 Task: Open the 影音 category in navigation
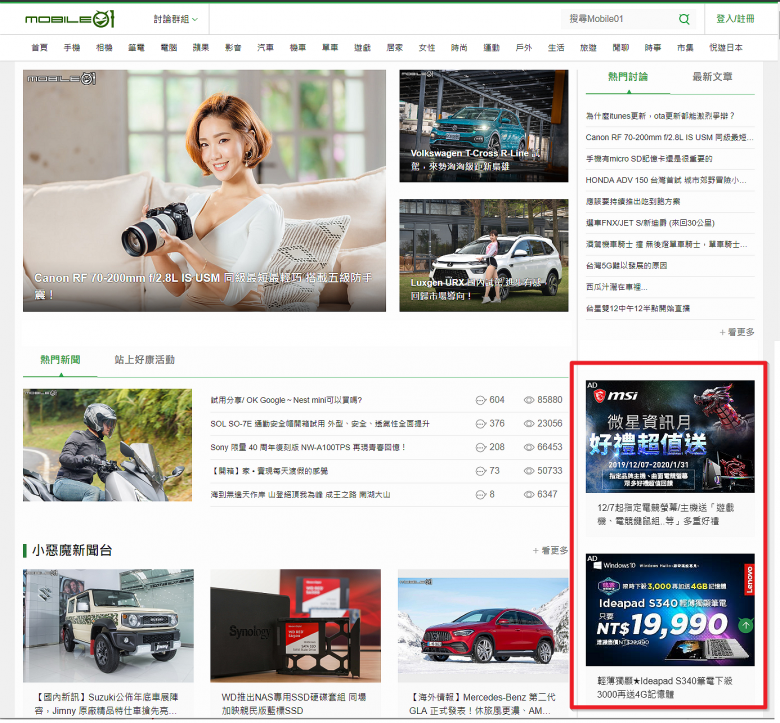coord(233,48)
